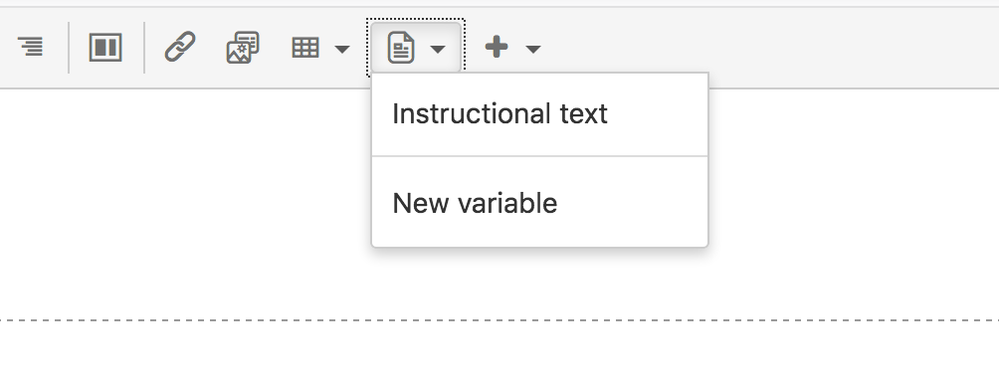Click the insert table grid icon
Viewport: 999px width, 374px height.
[305, 48]
